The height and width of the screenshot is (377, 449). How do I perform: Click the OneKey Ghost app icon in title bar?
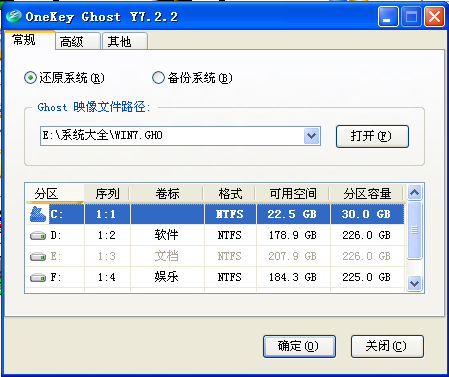[x=14, y=16]
